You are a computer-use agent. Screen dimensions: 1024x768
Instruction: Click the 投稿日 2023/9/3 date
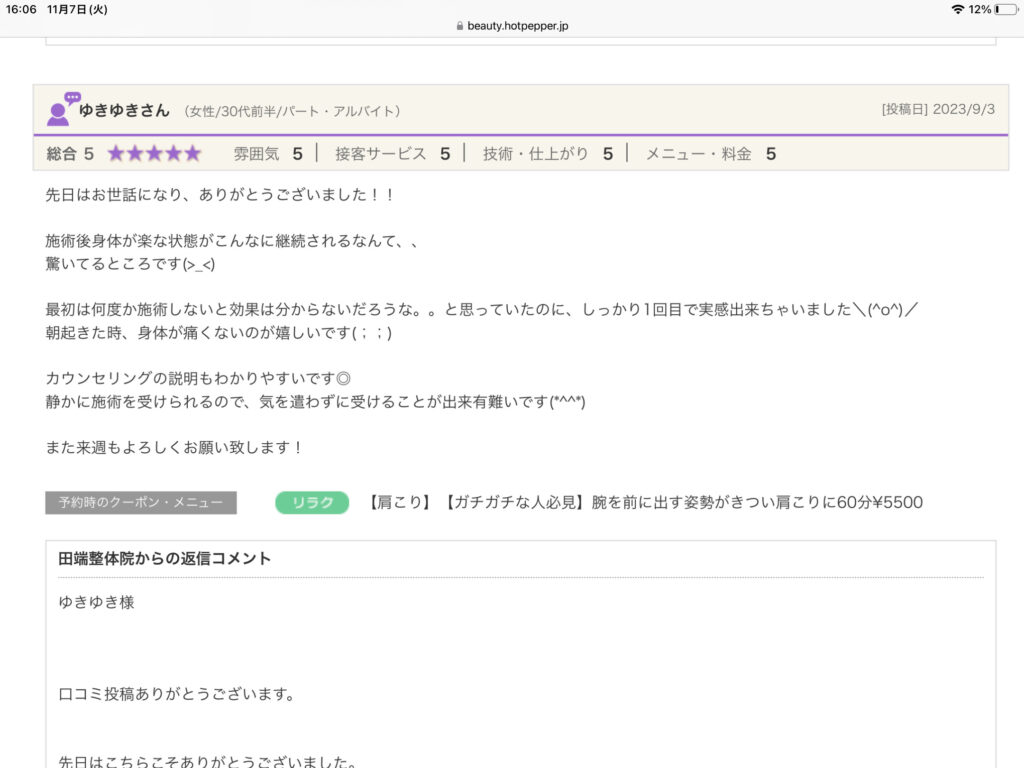938,110
